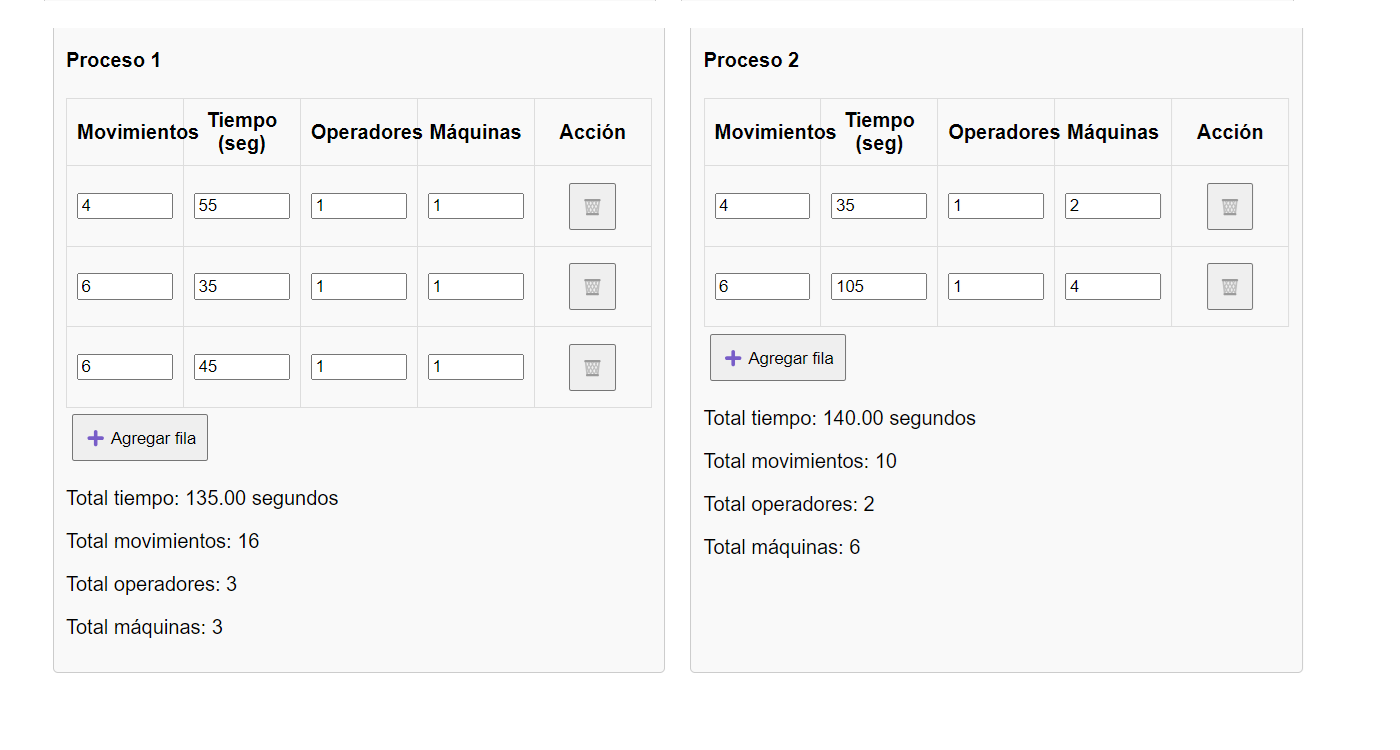Delete Proceso 1 row with time 35
The image size is (1400, 750).
(592, 287)
